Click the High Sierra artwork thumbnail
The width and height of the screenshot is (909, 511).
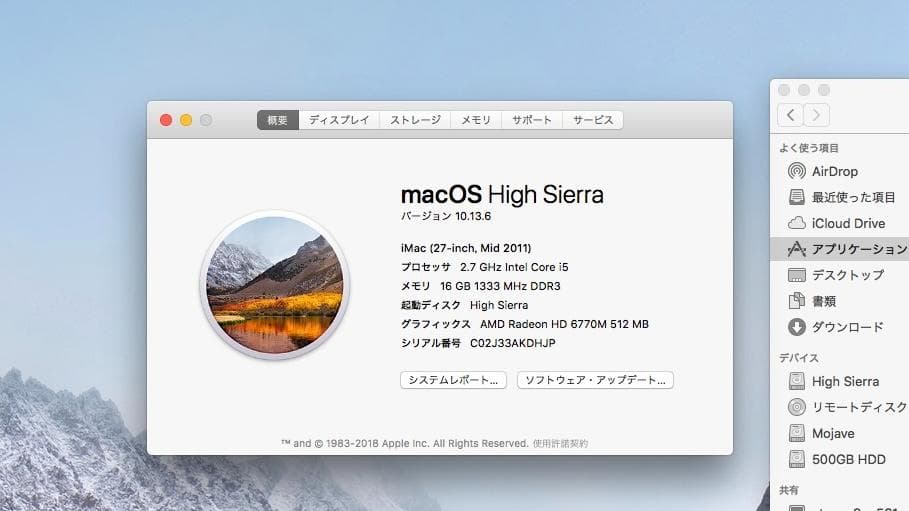click(275, 285)
